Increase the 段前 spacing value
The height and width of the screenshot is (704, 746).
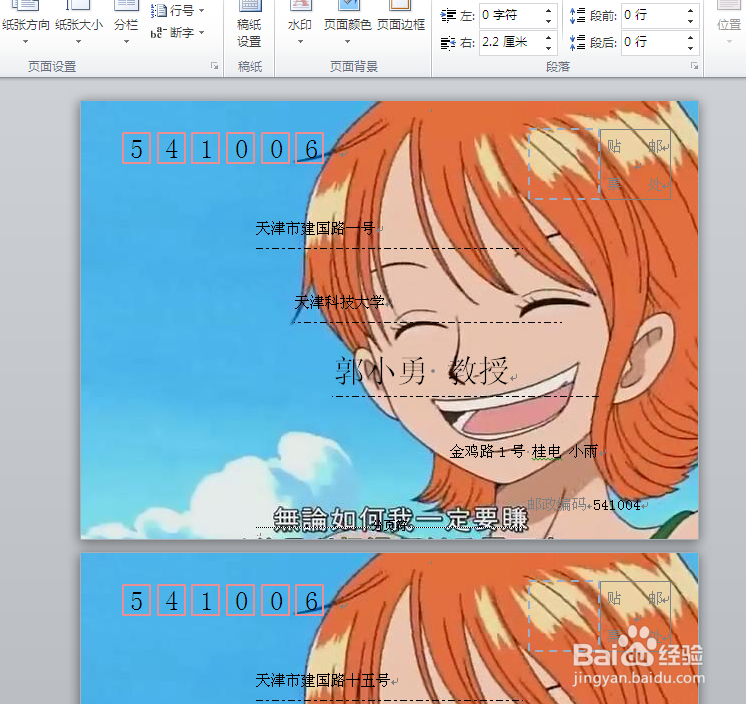pyautogui.click(x=690, y=10)
